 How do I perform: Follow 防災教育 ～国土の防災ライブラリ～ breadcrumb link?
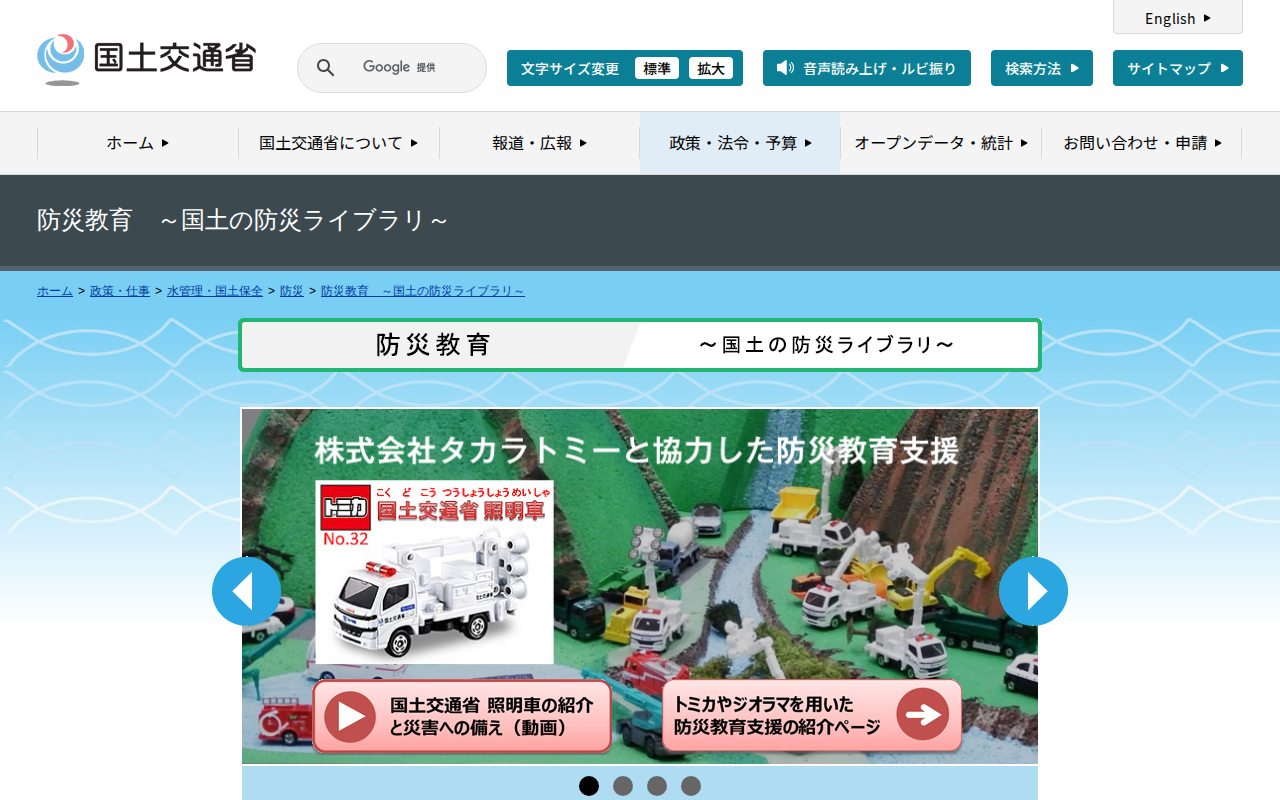423,291
